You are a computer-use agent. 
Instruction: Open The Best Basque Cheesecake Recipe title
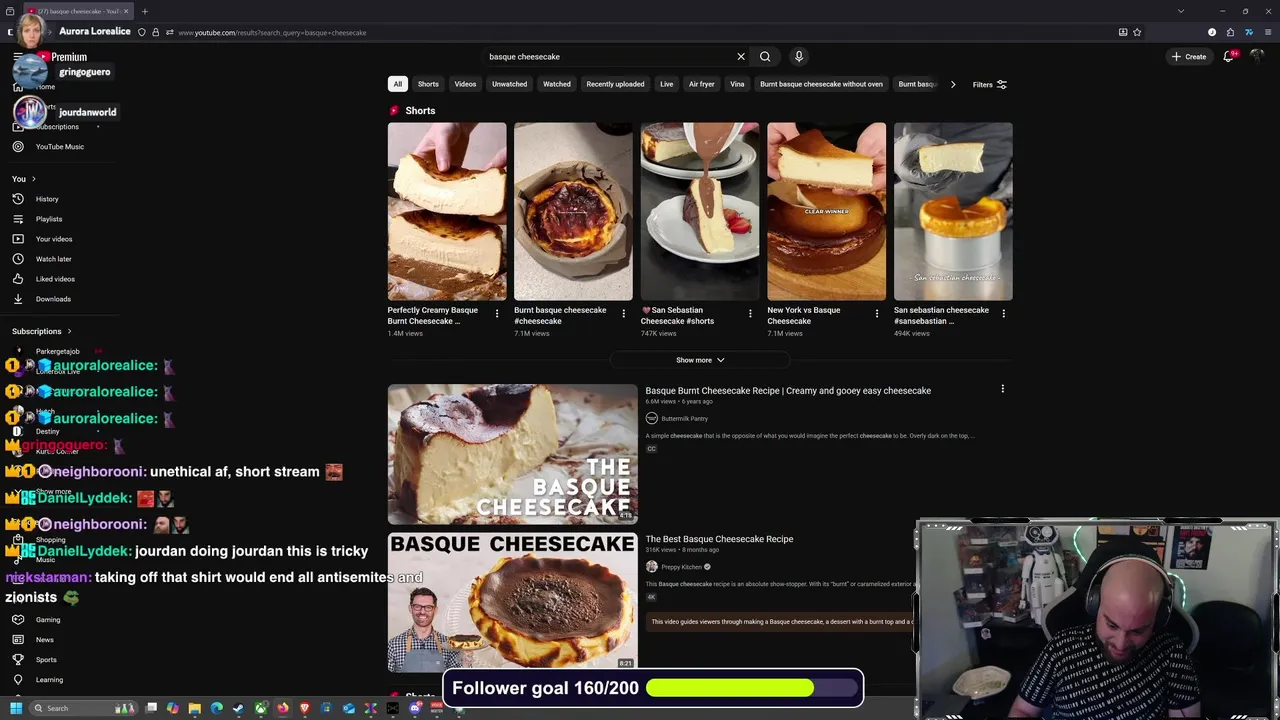click(x=719, y=539)
